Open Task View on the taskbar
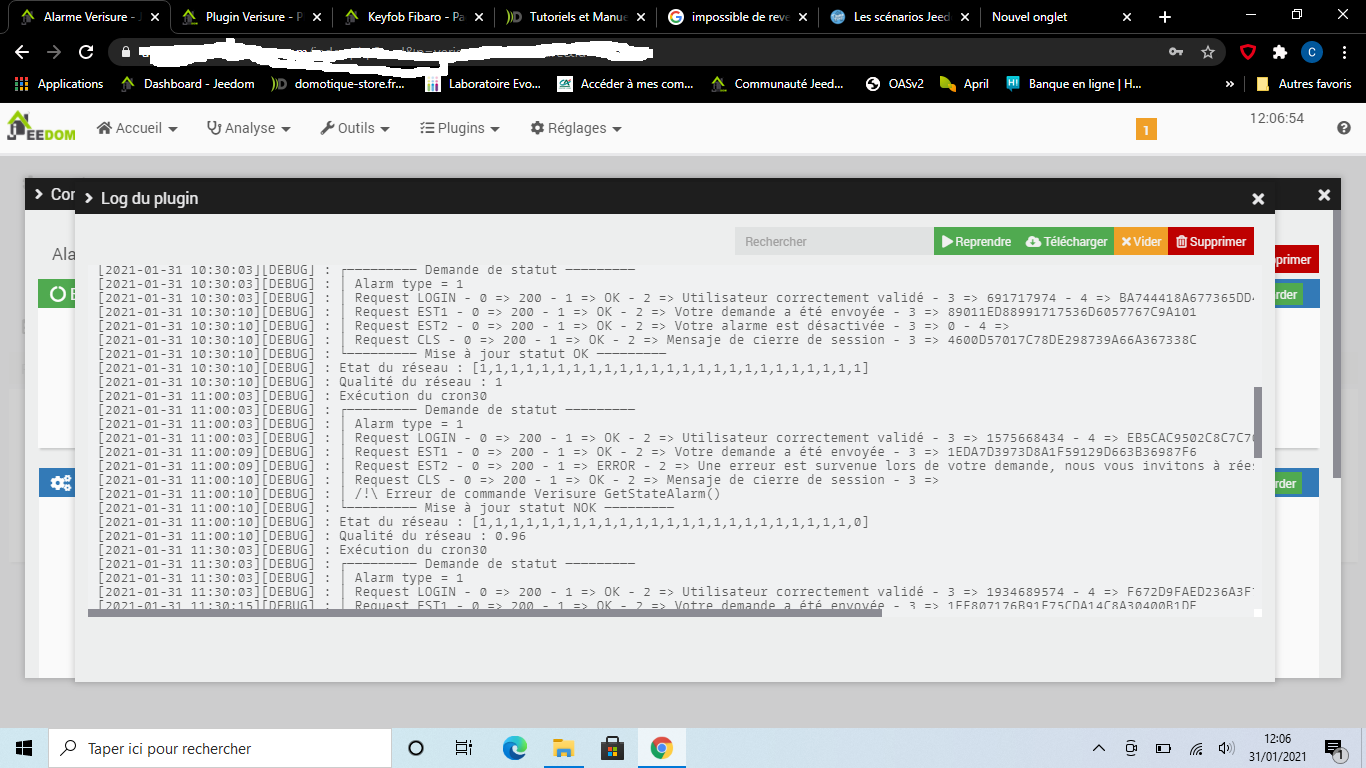1366x768 pixels. [464, 748]
